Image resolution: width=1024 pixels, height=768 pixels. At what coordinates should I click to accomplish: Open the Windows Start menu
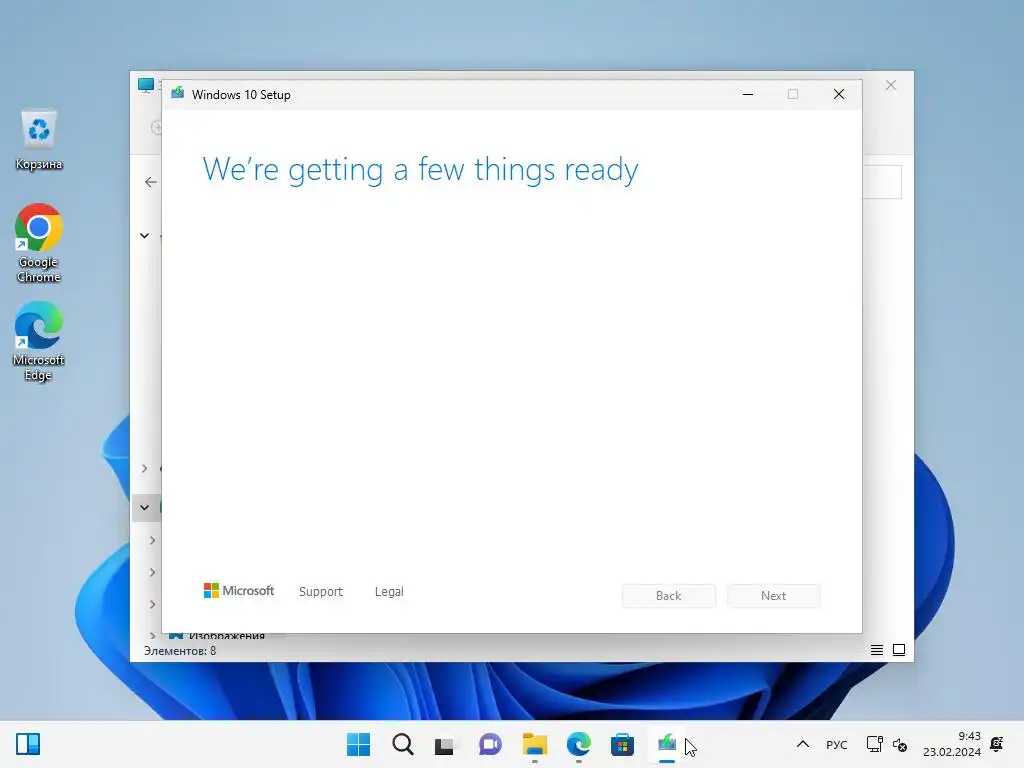(358, 744)
